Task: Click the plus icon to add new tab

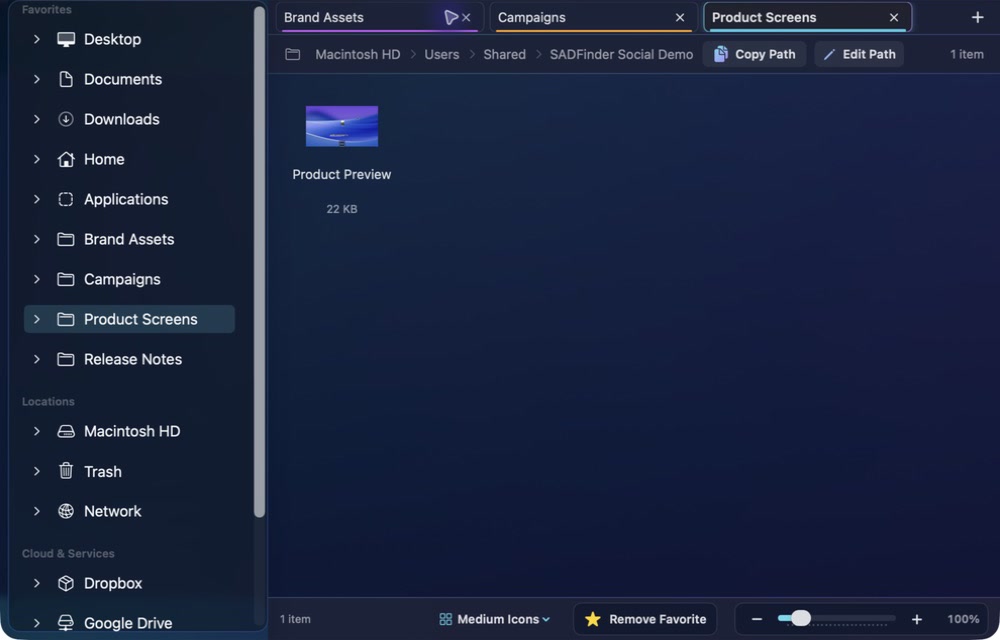Action: (x=977, y=17)
